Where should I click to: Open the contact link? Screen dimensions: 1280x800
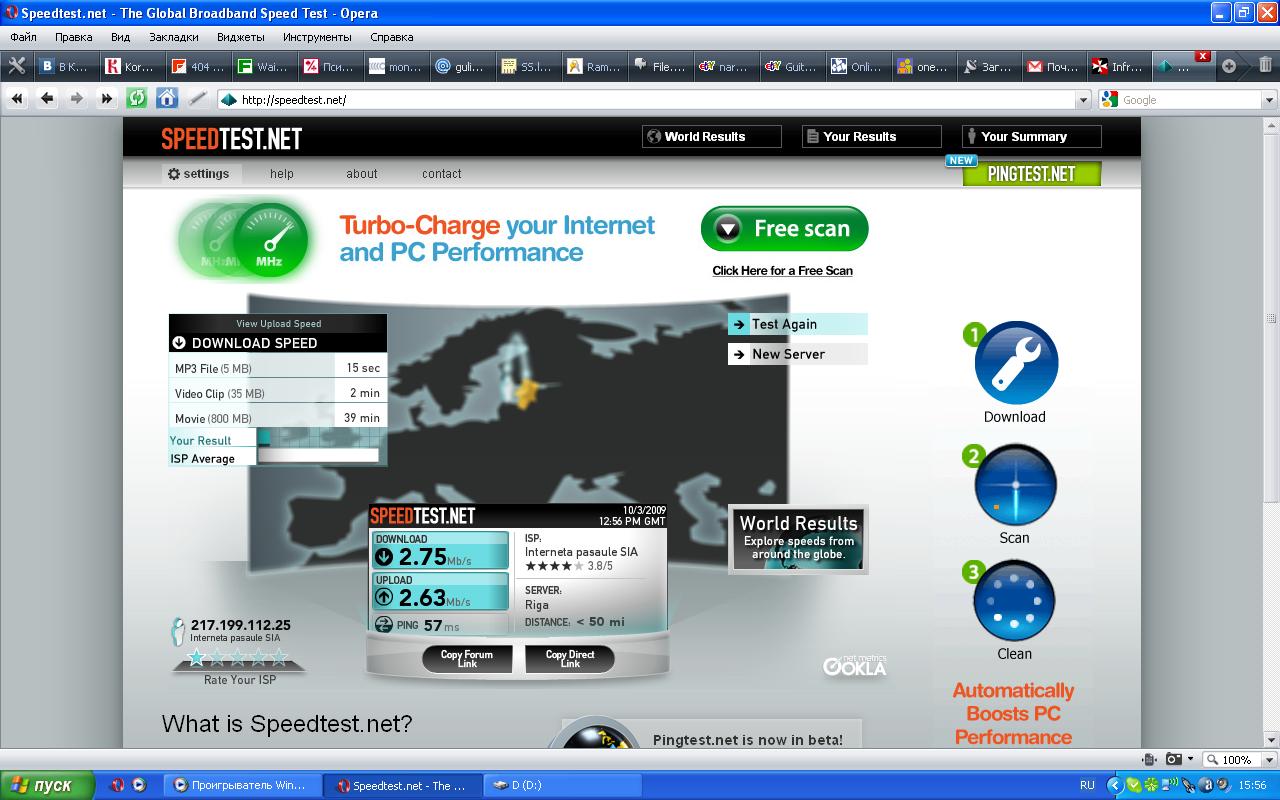pos(441,174)
